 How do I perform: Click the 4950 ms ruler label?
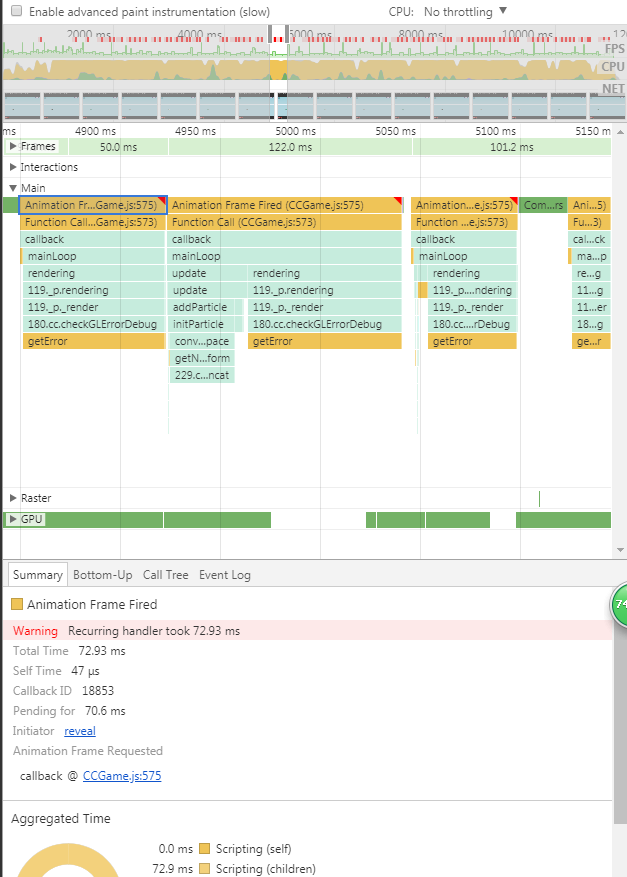tap(195, 131)
